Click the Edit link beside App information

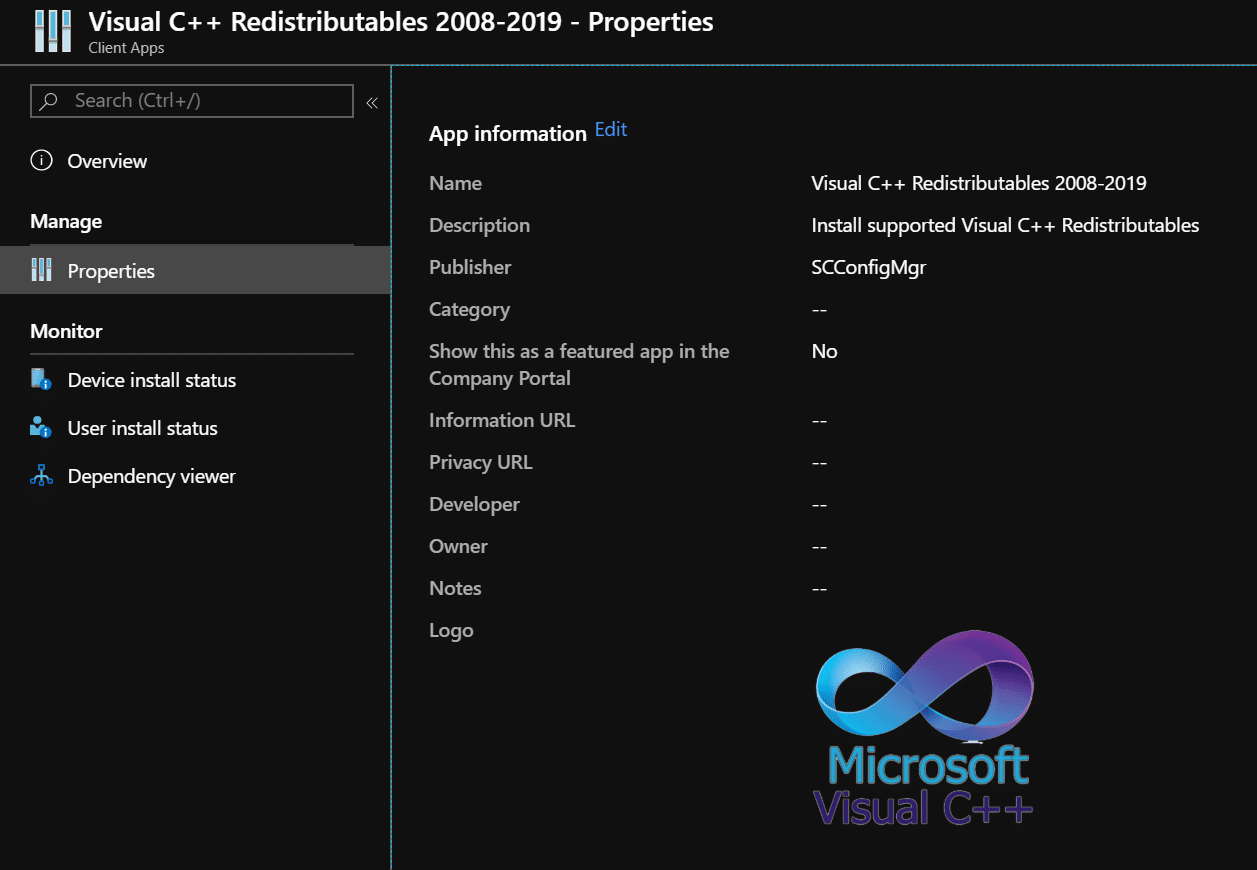[611, 129]
